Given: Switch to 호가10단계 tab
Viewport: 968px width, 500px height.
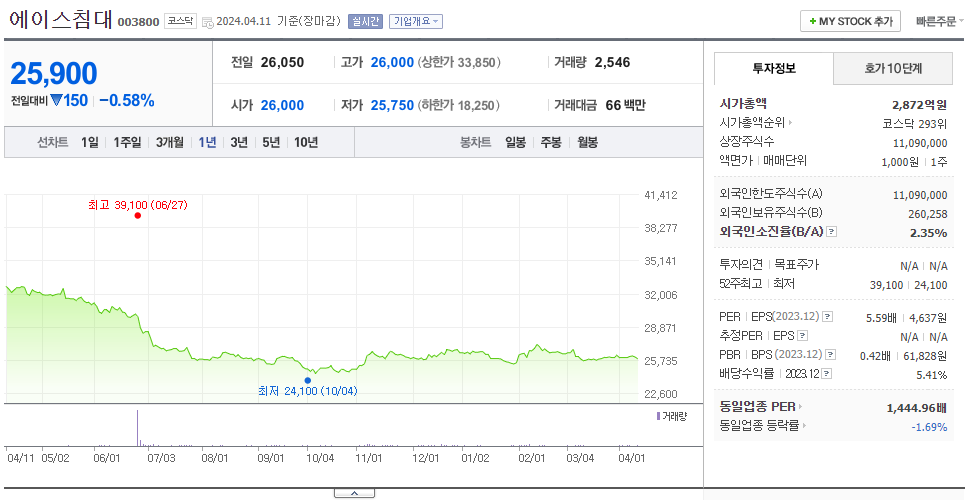Looking at the screenshot, I should tap(893, 69).
